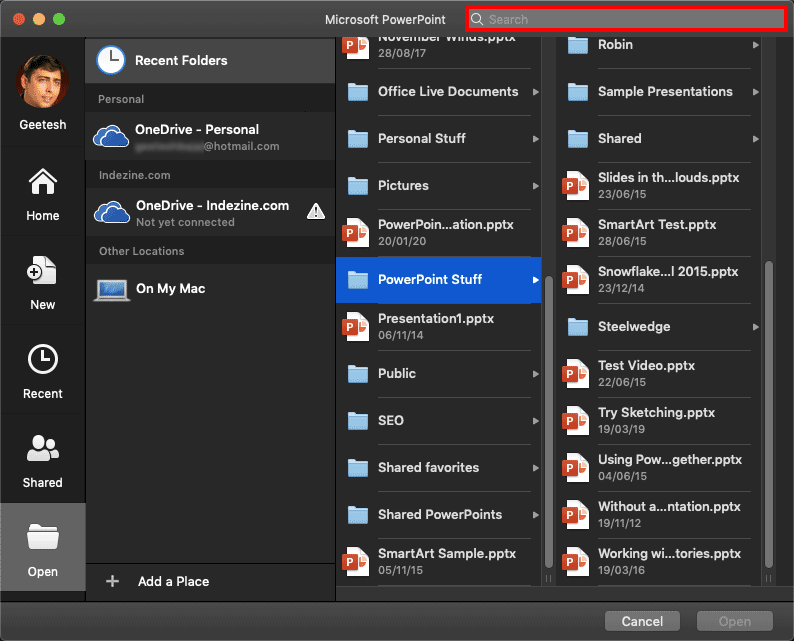794x641 pixels.
Task: Expand the PowerPoint Stuff folder arrow
Action: coord(535,280)
